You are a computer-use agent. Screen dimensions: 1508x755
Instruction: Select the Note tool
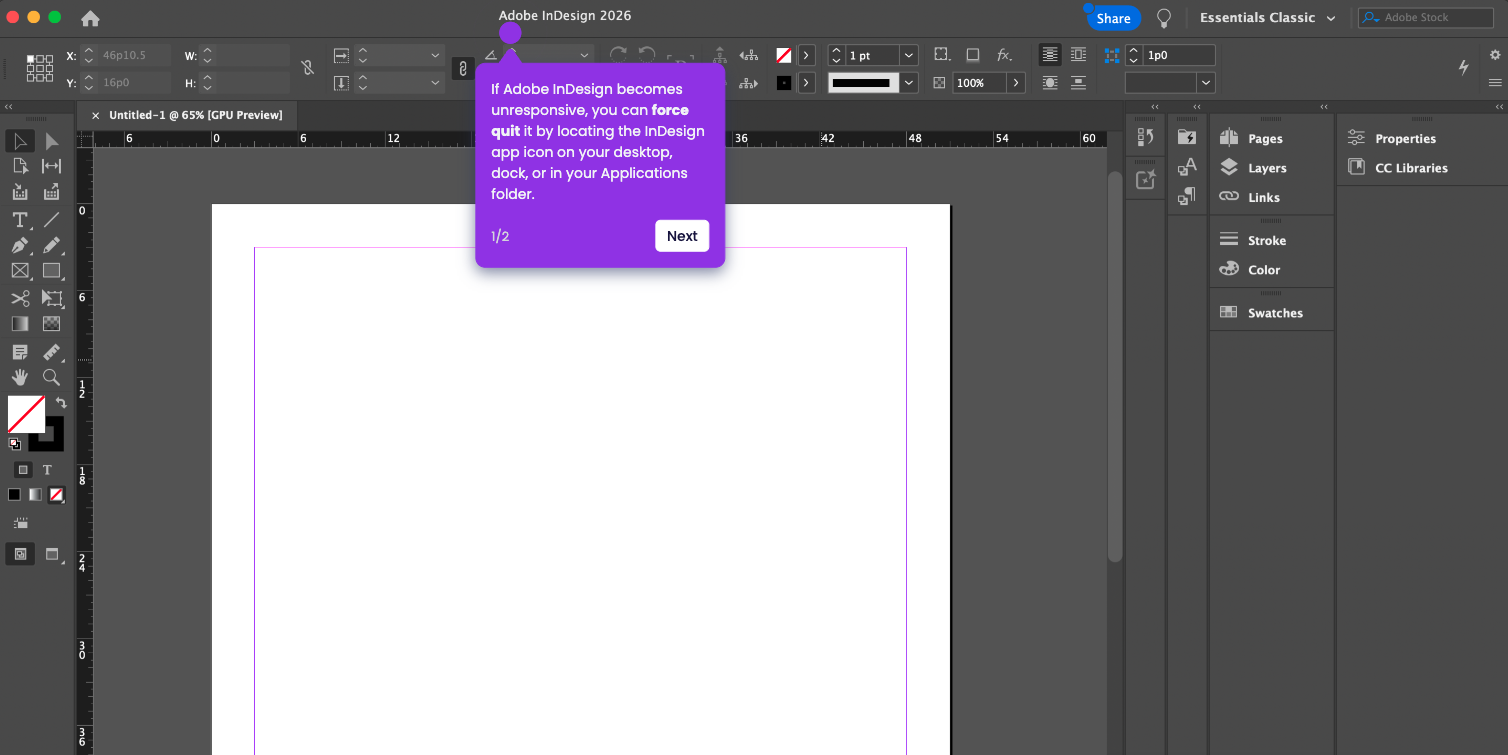(x=20, y=352)
